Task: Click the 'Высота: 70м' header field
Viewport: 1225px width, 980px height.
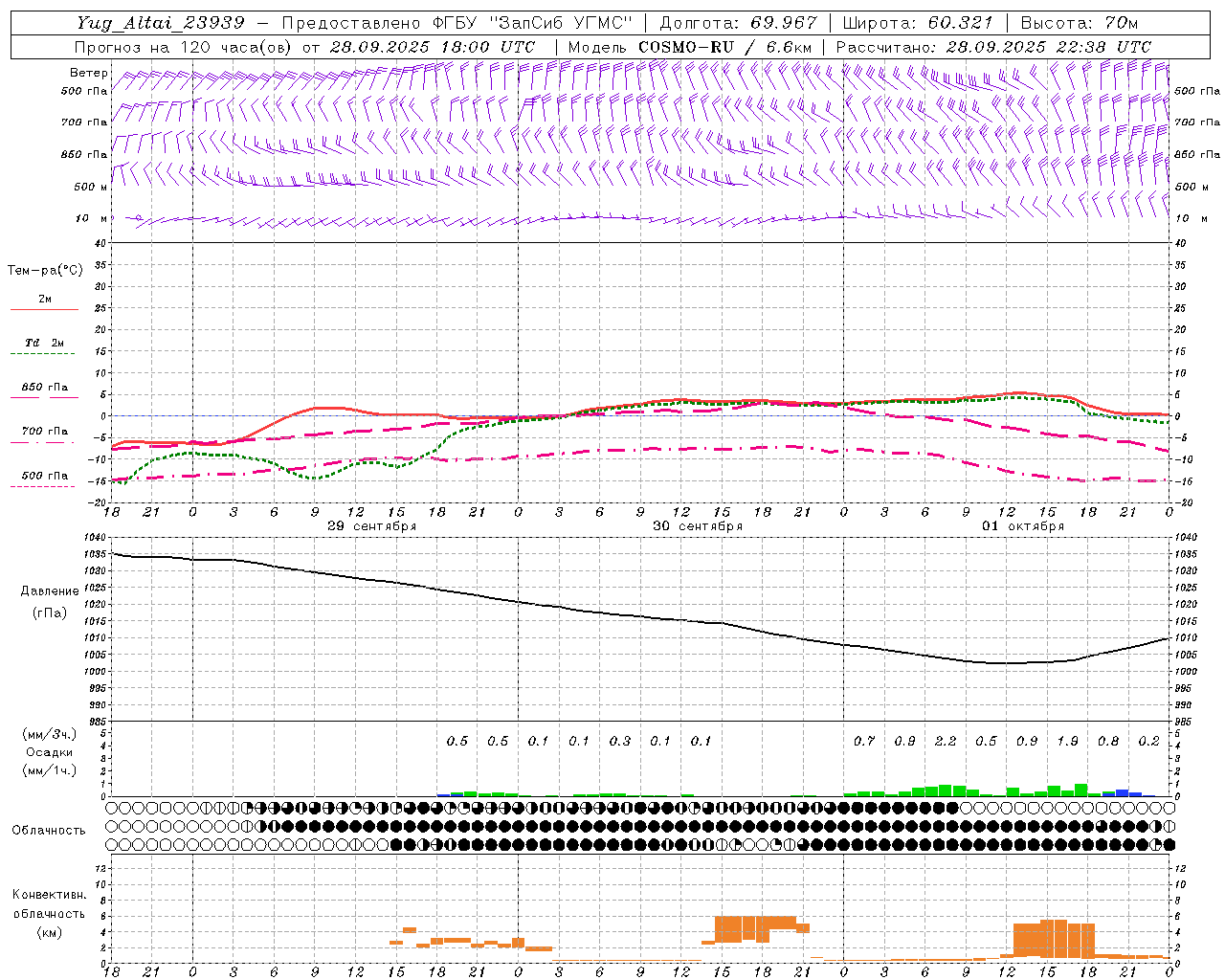Action: (1080, 22)
